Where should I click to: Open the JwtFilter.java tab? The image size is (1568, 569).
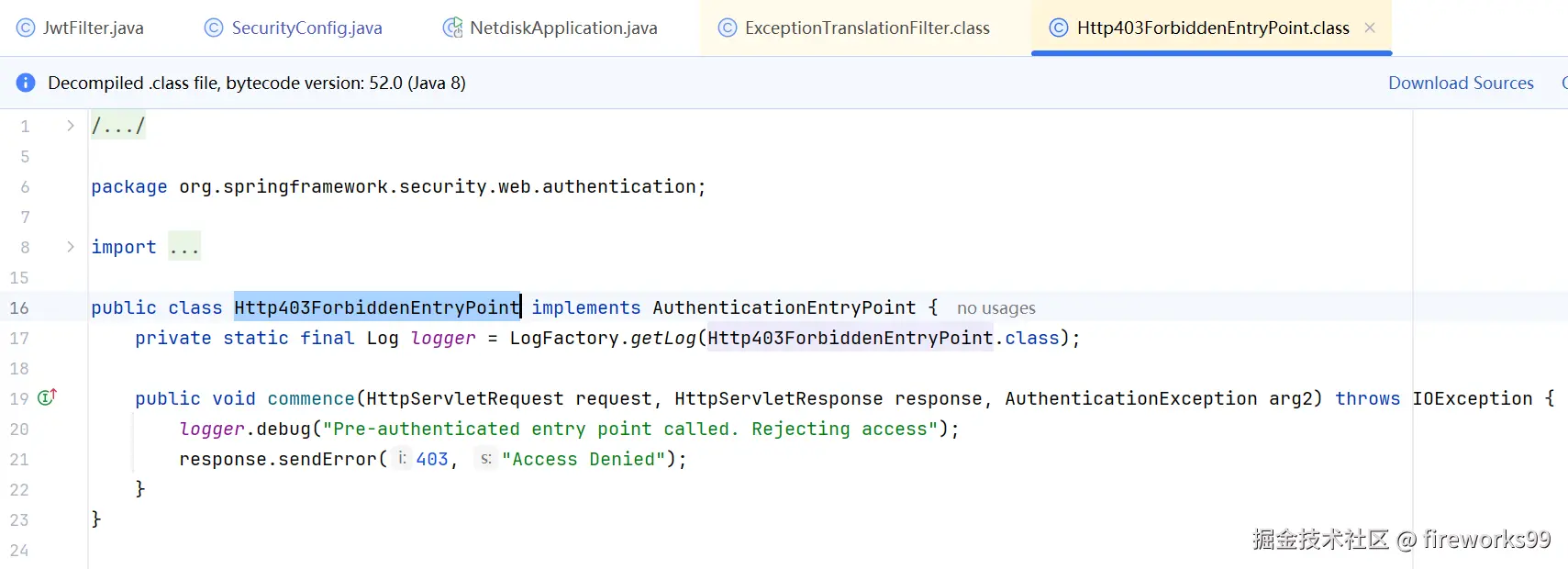(x=80, y=28)
